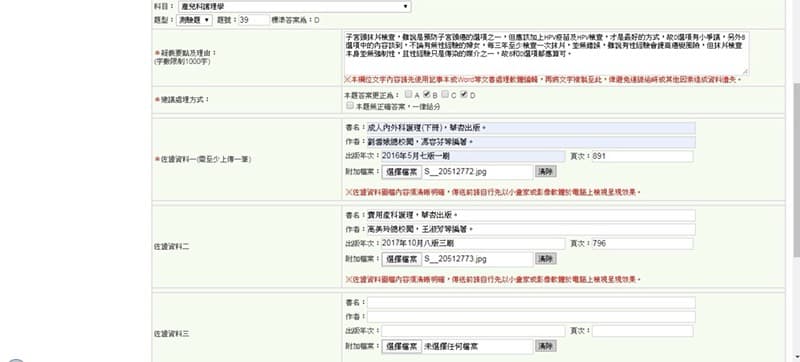Choose file button for S__20512773.jpg

(x=402, y=259)
